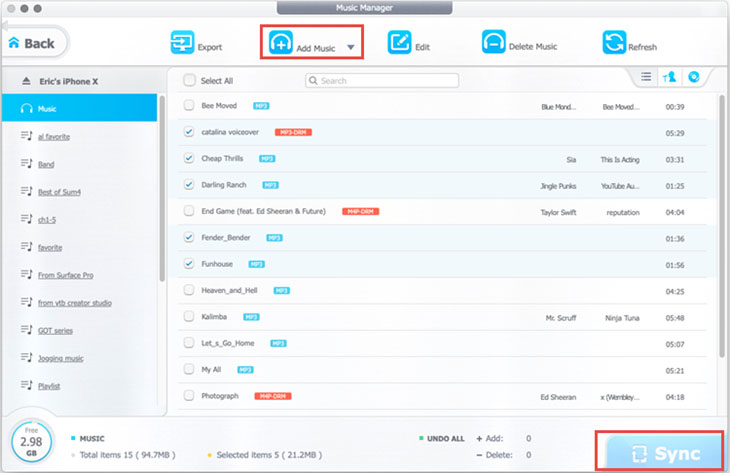Click the M4P-DRM tag on Photograph
Image resolution: width=730 pixels, height=473 pixels.
273,396
